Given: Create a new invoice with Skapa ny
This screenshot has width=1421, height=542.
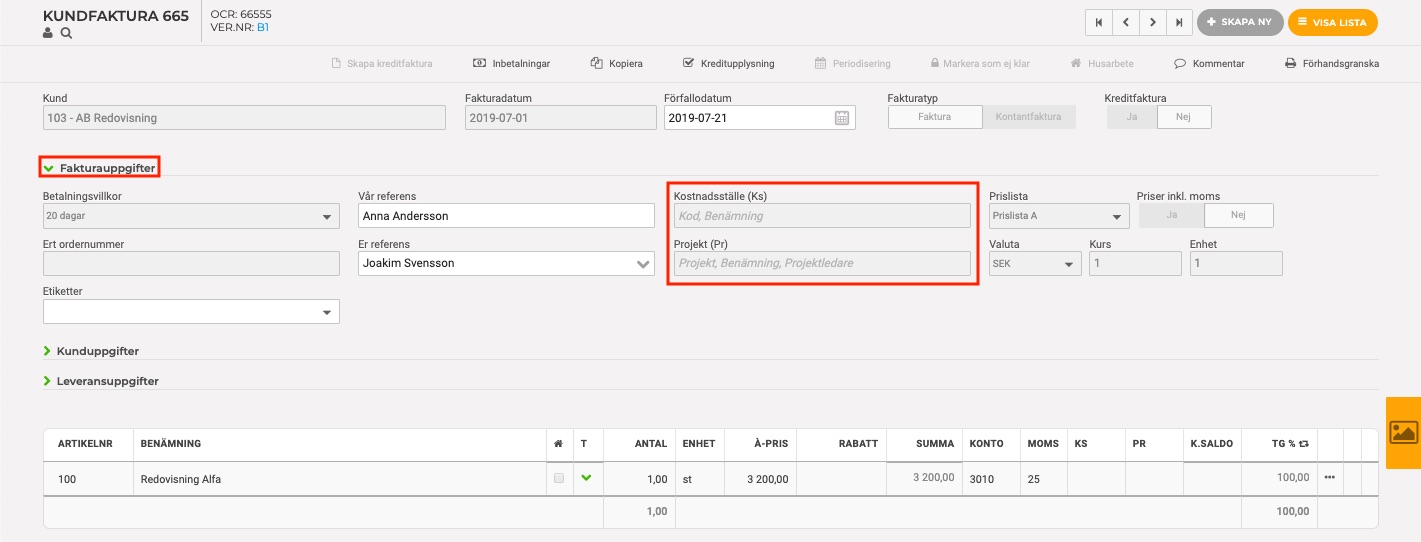Looking at the screenshot, I should pos(1240,22).
